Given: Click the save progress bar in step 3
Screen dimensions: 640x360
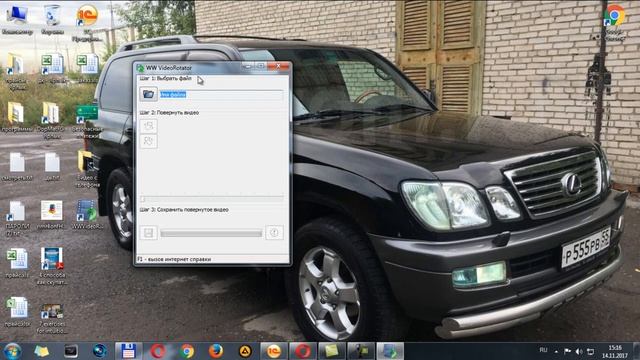Looking at the screenshot, I should pyautogui.click(x=211, y=233).
